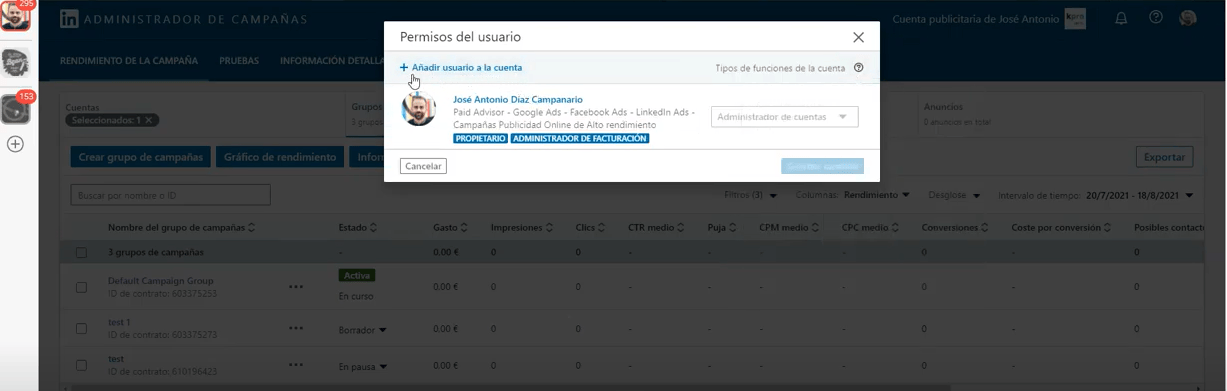Screen dimensions: 1227x391
Task: Remove the Seleccionados: 1 filter chip
Action: [148, 120]
